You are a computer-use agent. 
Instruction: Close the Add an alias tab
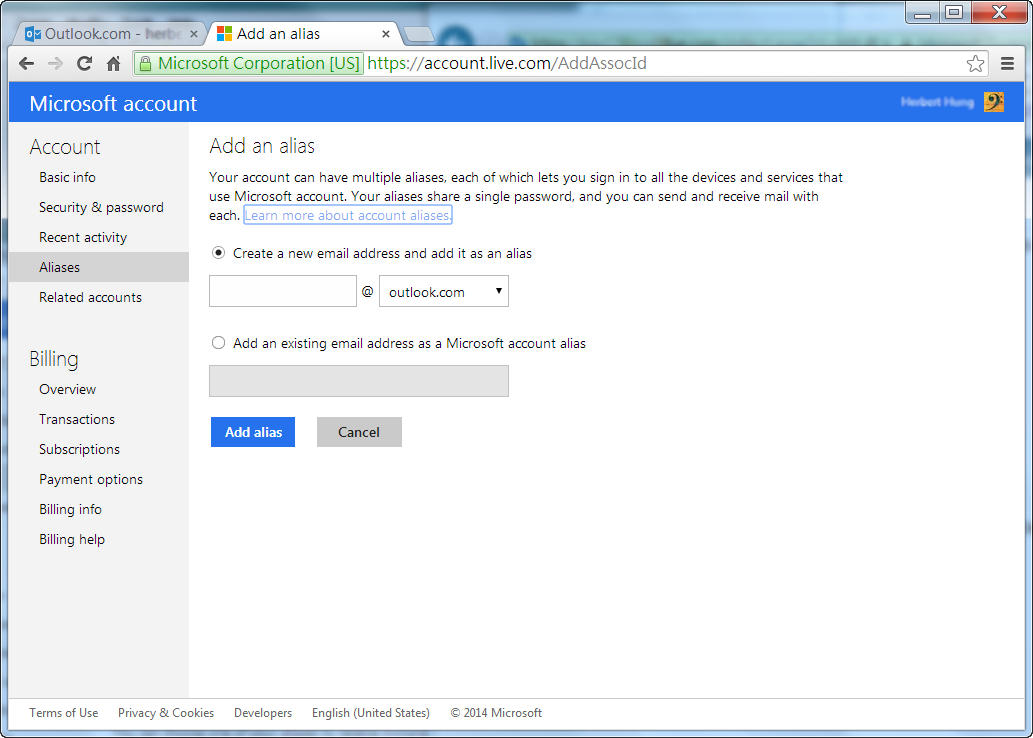pyautogui.click(x=386, y=34)
